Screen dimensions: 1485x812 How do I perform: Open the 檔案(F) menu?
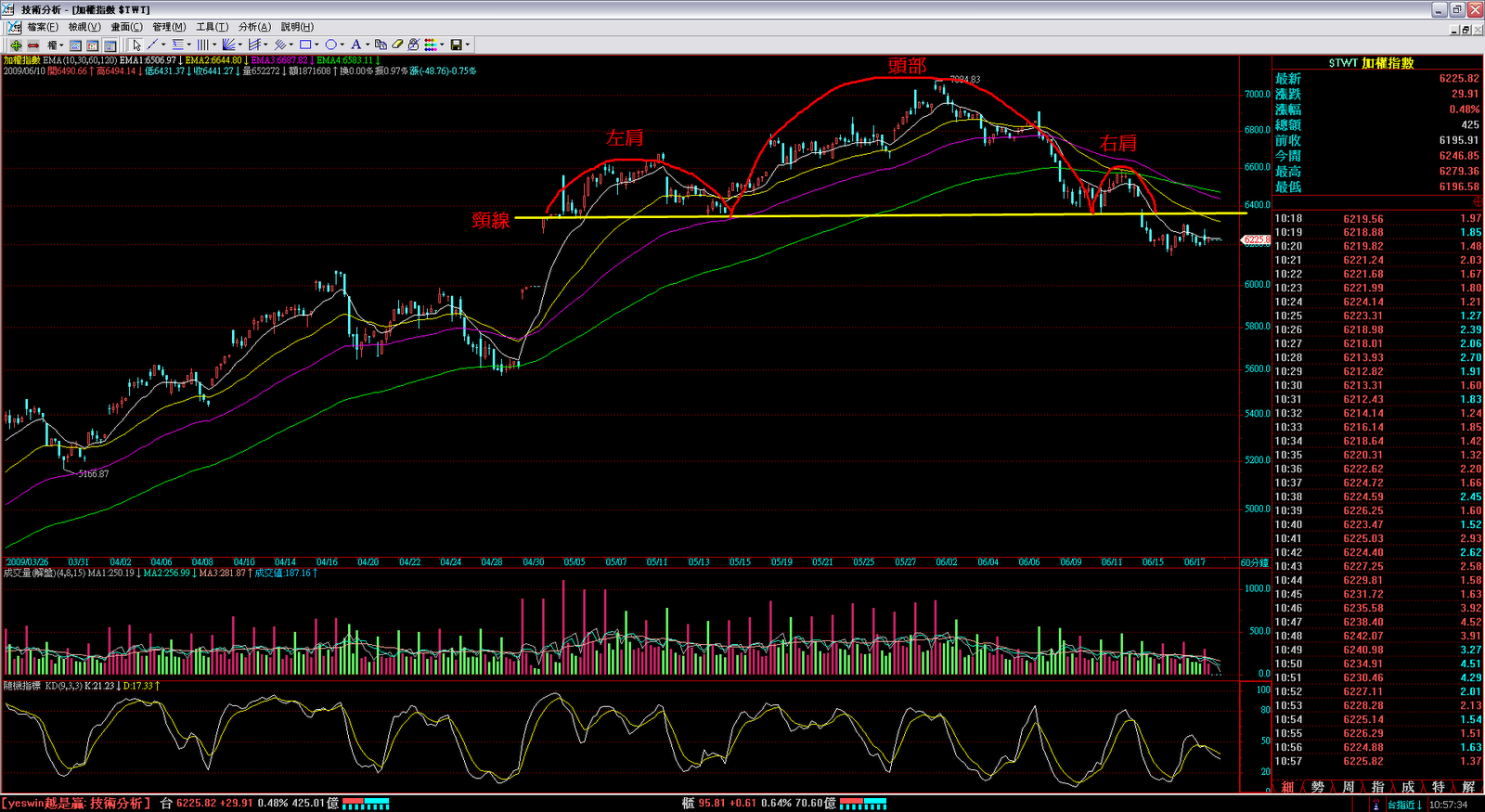tap(43, 27)
